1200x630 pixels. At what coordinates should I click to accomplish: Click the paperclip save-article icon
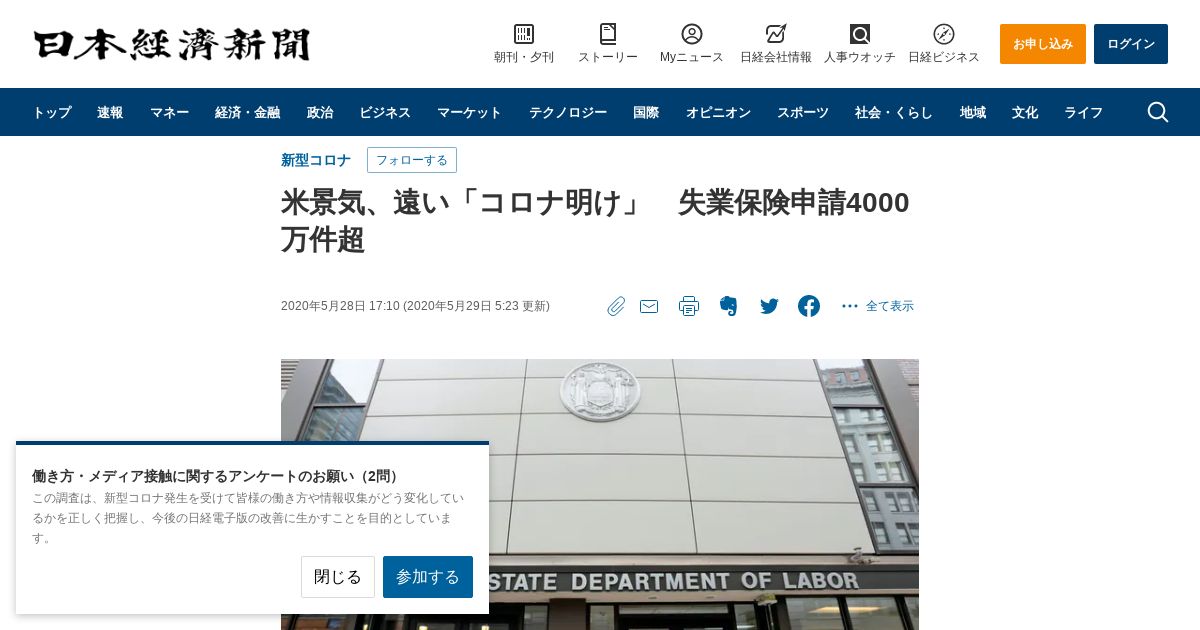(x=616, y=306)
